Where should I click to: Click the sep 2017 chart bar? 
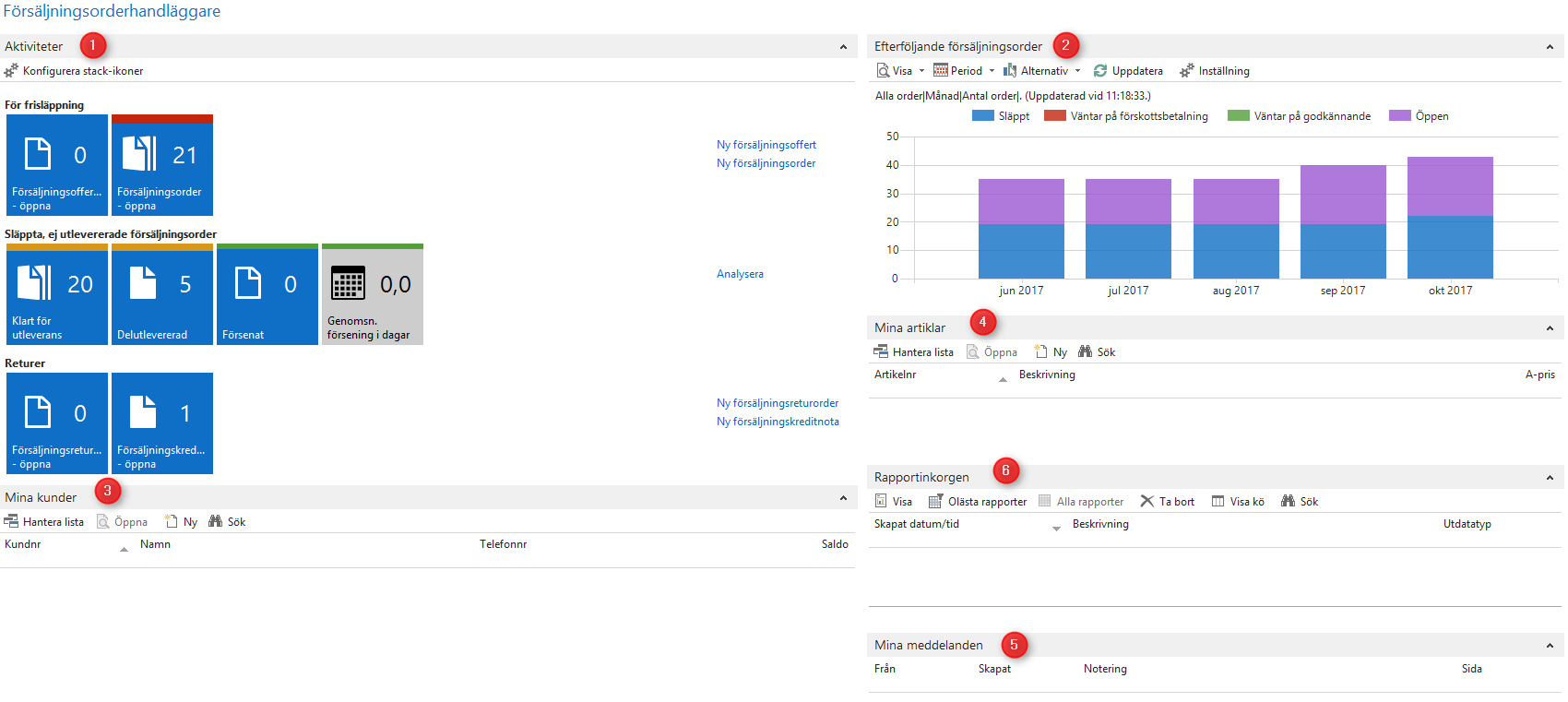click(1343, 222)
